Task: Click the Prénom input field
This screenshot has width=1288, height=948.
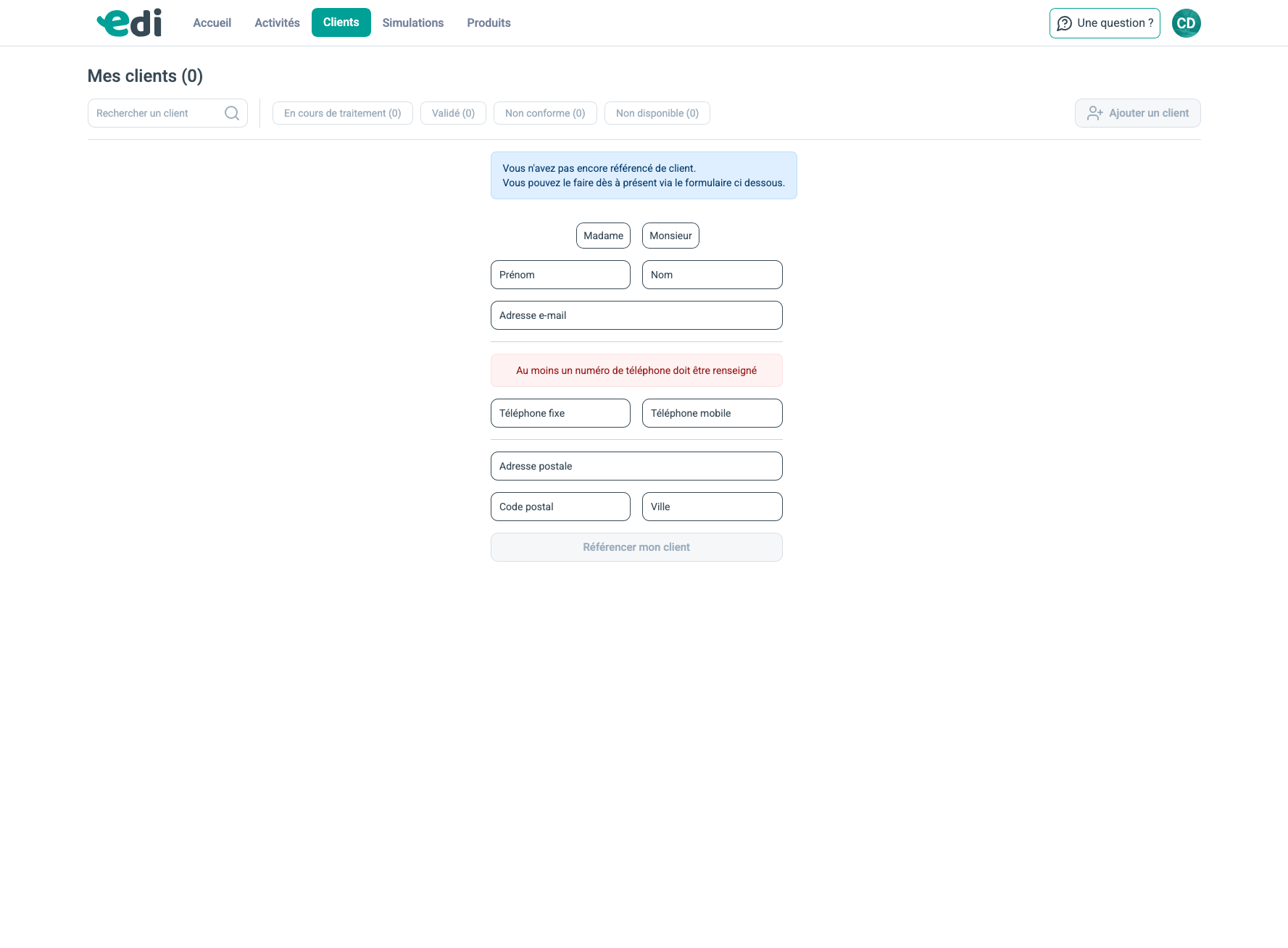Action: (x=560, y=275)
